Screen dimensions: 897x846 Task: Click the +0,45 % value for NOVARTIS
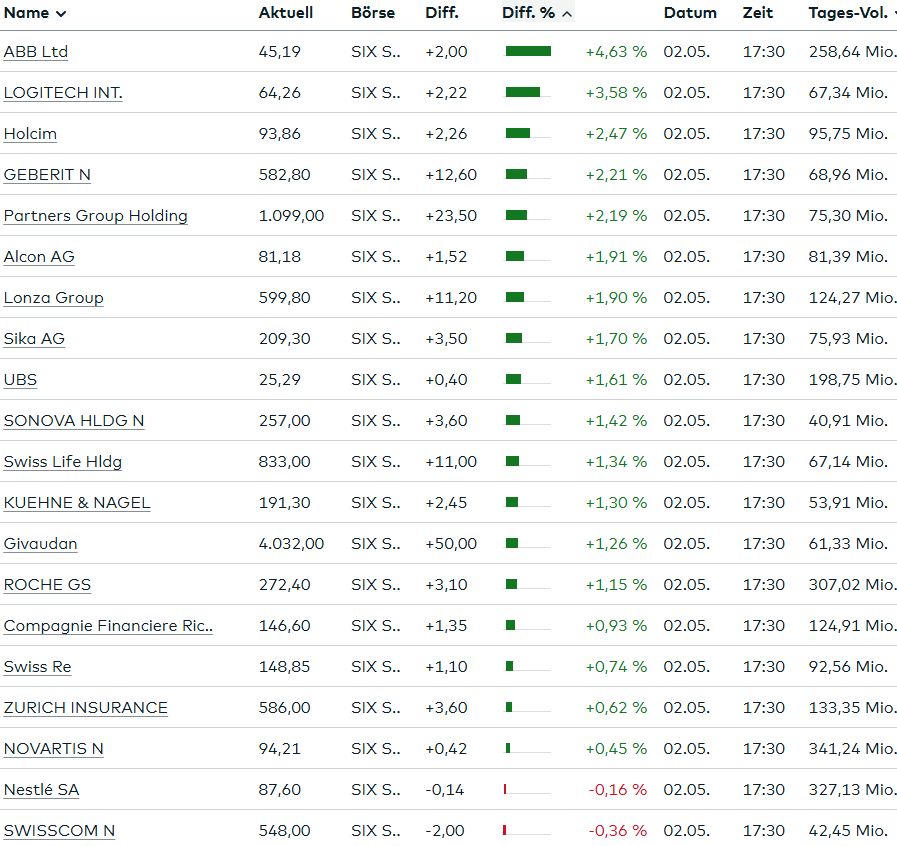point(616,749)
